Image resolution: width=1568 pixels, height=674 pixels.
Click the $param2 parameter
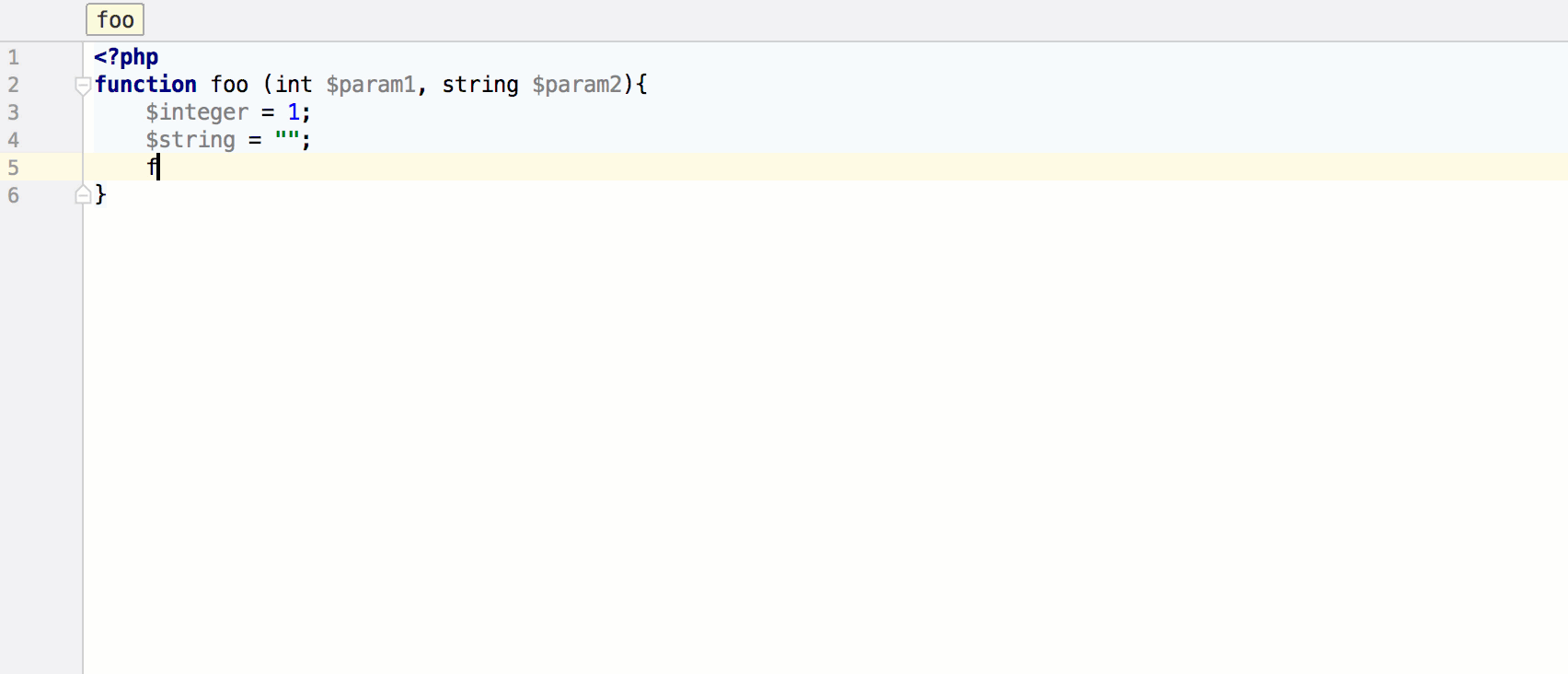pyautogui.click(x=577, y=85)
